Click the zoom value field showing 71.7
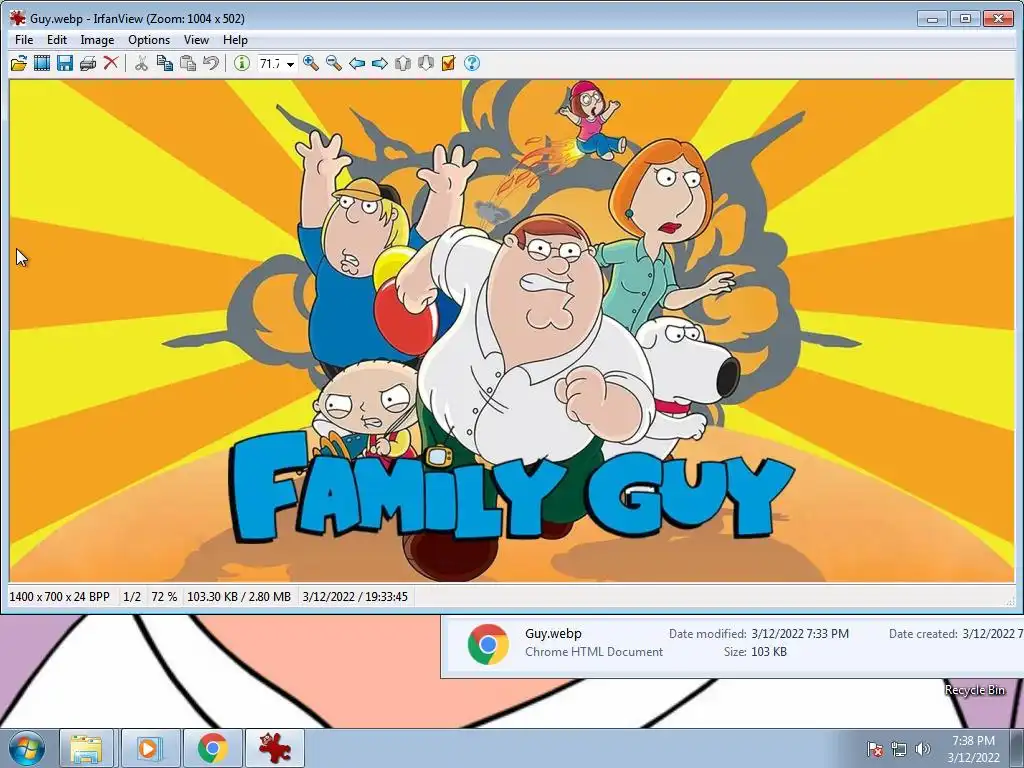This screenshot has height=768, width=1024. point(270,63)
